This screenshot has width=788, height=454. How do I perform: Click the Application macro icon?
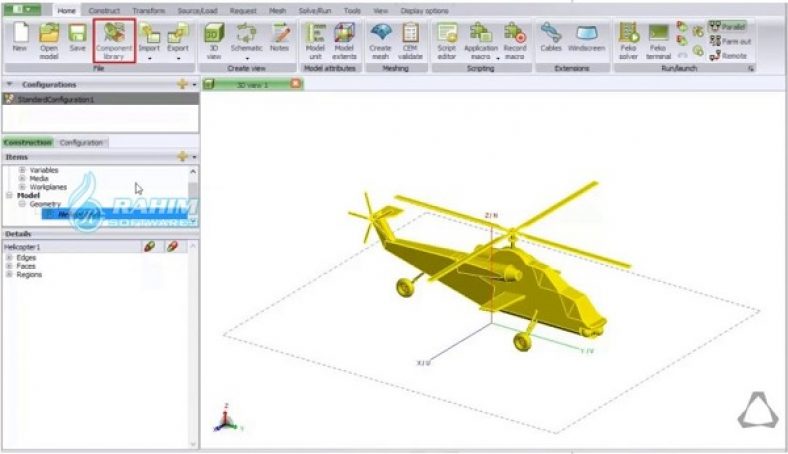480,34
